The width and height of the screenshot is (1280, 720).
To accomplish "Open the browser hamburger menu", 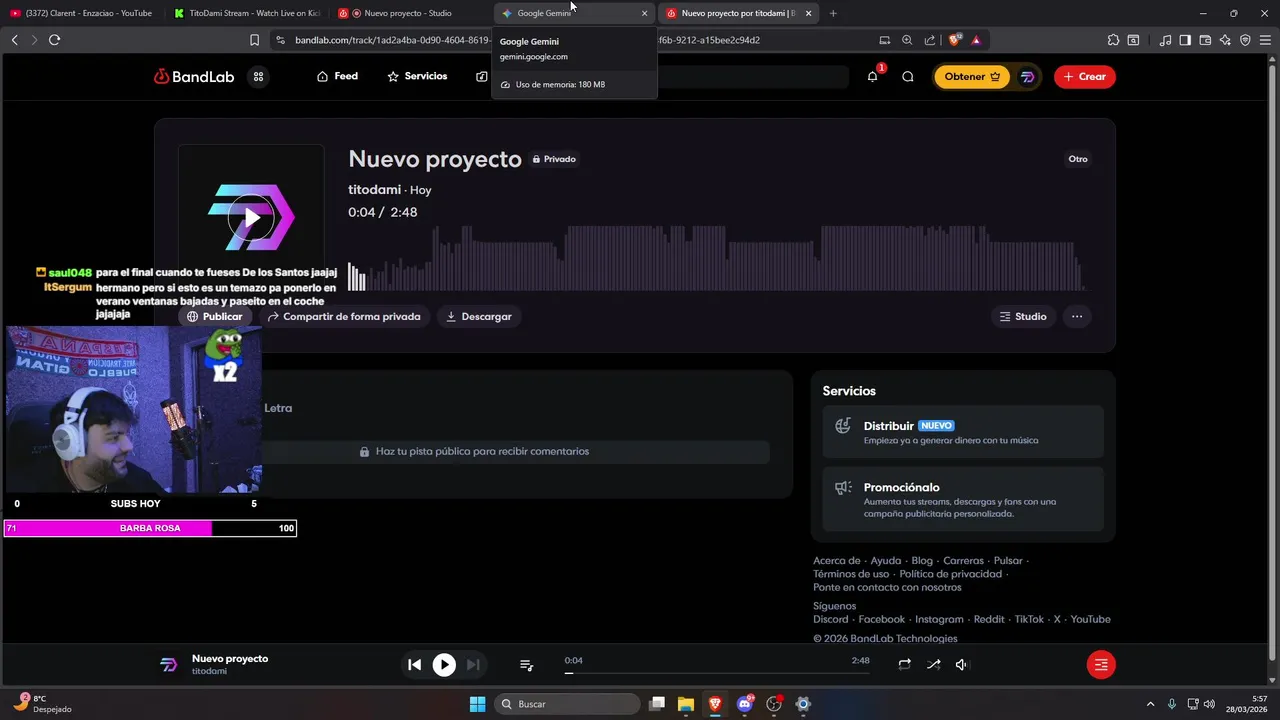I will 1265,40.
